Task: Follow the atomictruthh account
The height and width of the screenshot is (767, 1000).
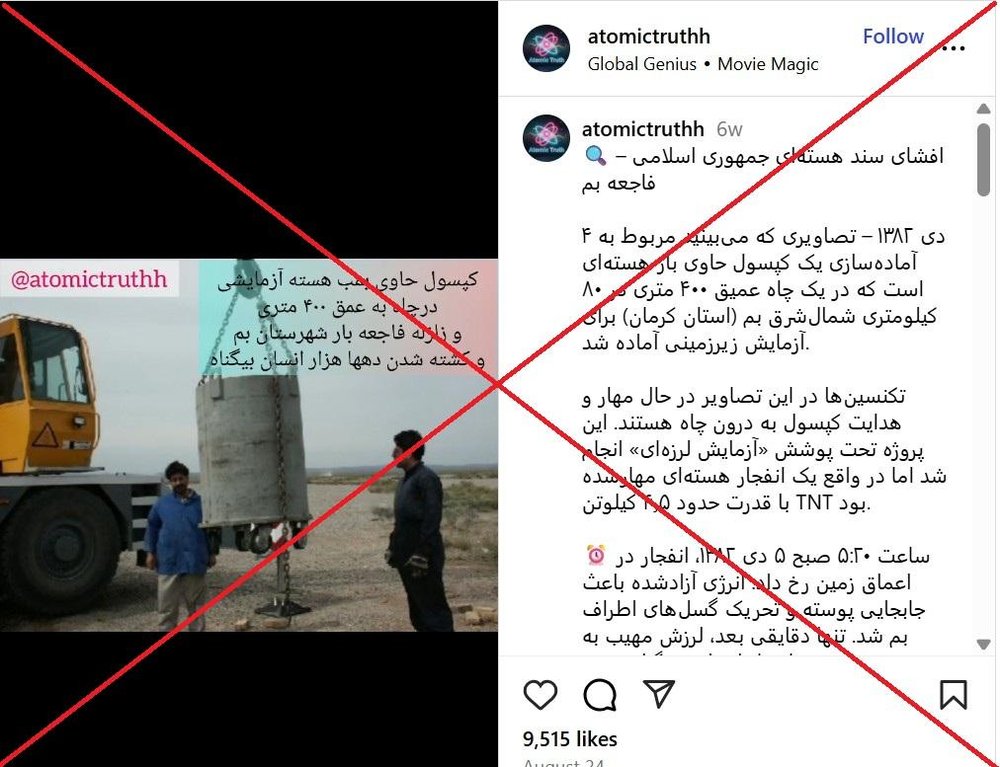Action: pyautogui.click(x=893, y=36)
